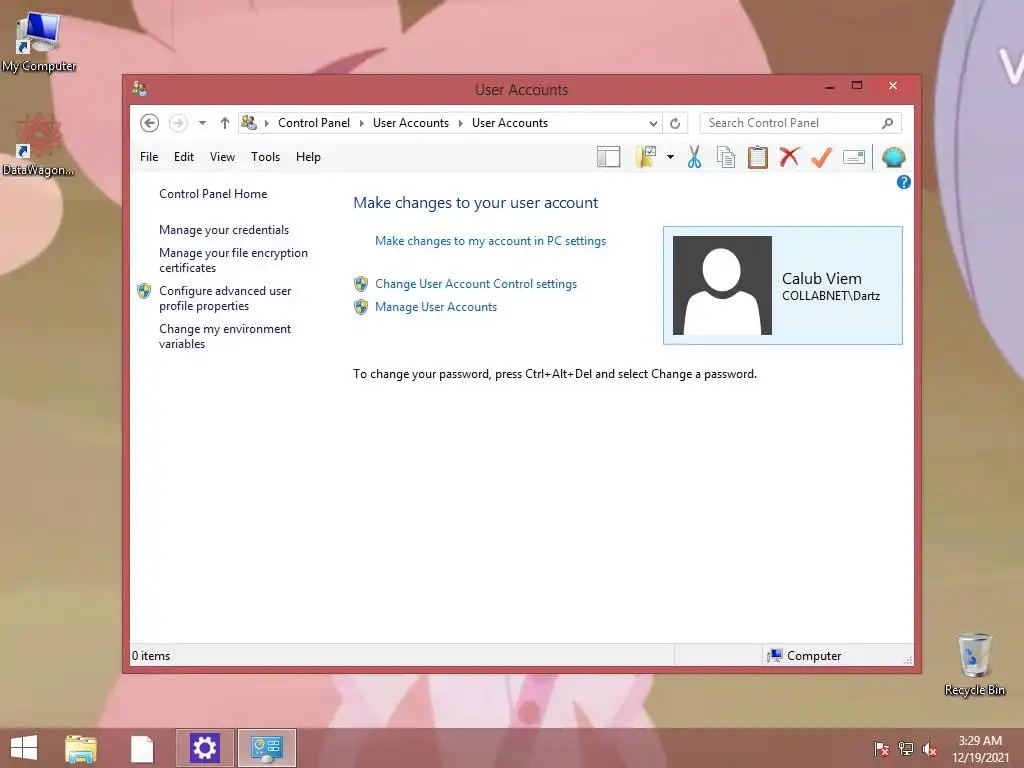Screen dimensions: 1024x768
Task: Open Make changes to my account in PC settings
Action: pos(490,241)
